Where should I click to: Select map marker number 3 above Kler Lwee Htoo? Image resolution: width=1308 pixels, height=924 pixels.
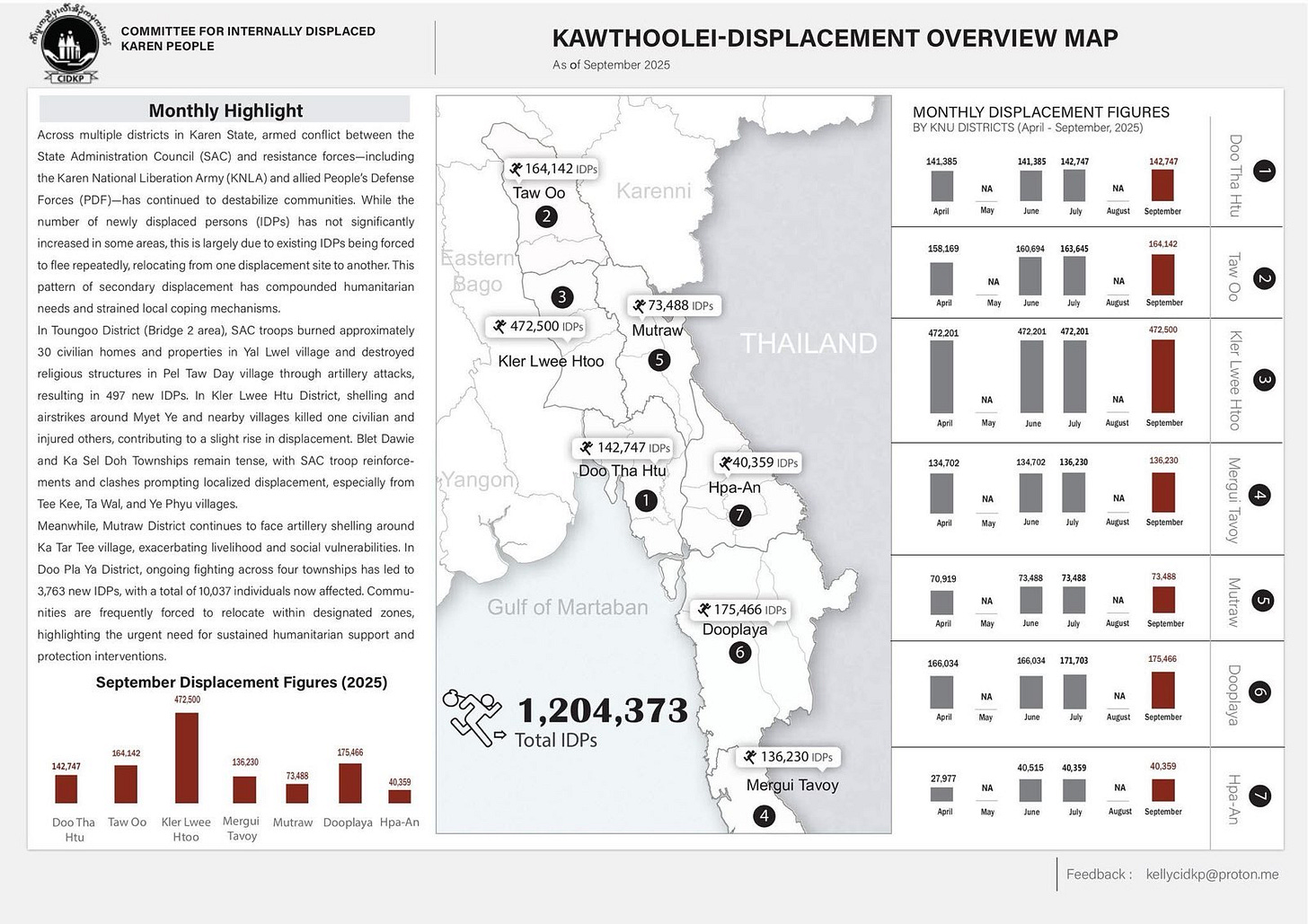pyautogui.click(x=561, y=297)
